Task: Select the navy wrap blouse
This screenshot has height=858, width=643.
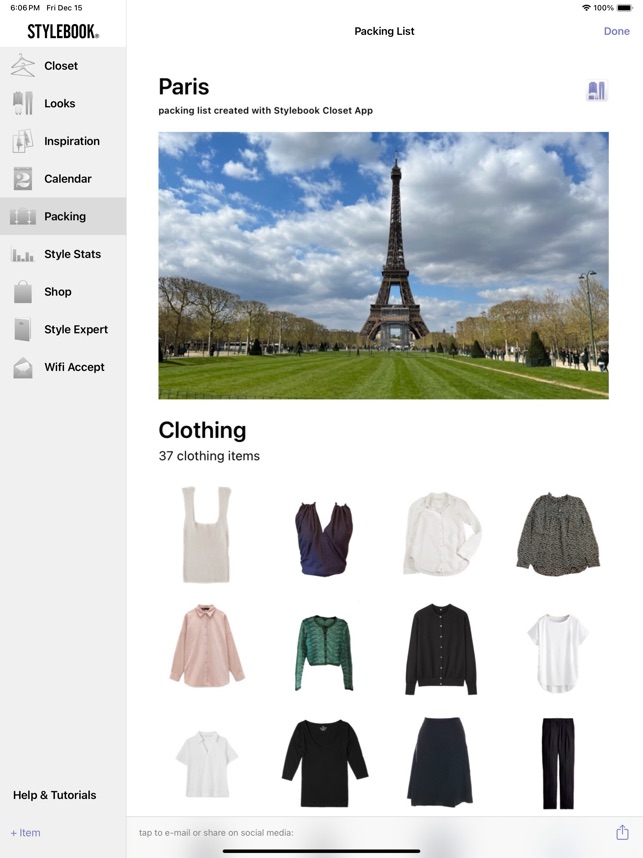Action: pos(324,539)
